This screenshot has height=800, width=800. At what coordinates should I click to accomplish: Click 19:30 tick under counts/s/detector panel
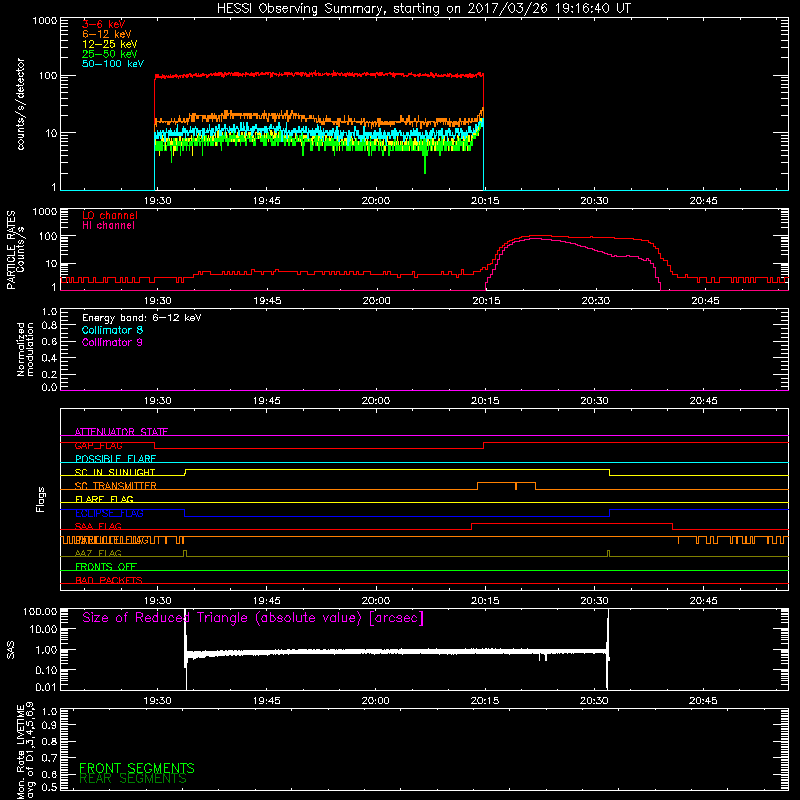click(x=157, y=201)
